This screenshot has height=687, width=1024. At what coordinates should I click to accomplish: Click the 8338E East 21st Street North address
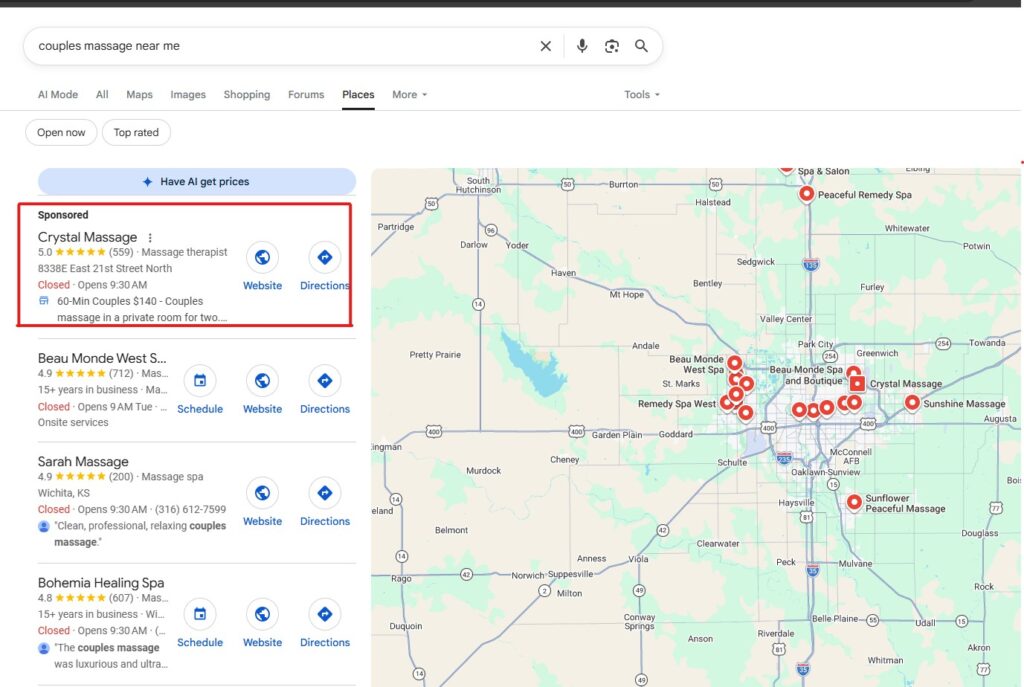tap(104, 268)
